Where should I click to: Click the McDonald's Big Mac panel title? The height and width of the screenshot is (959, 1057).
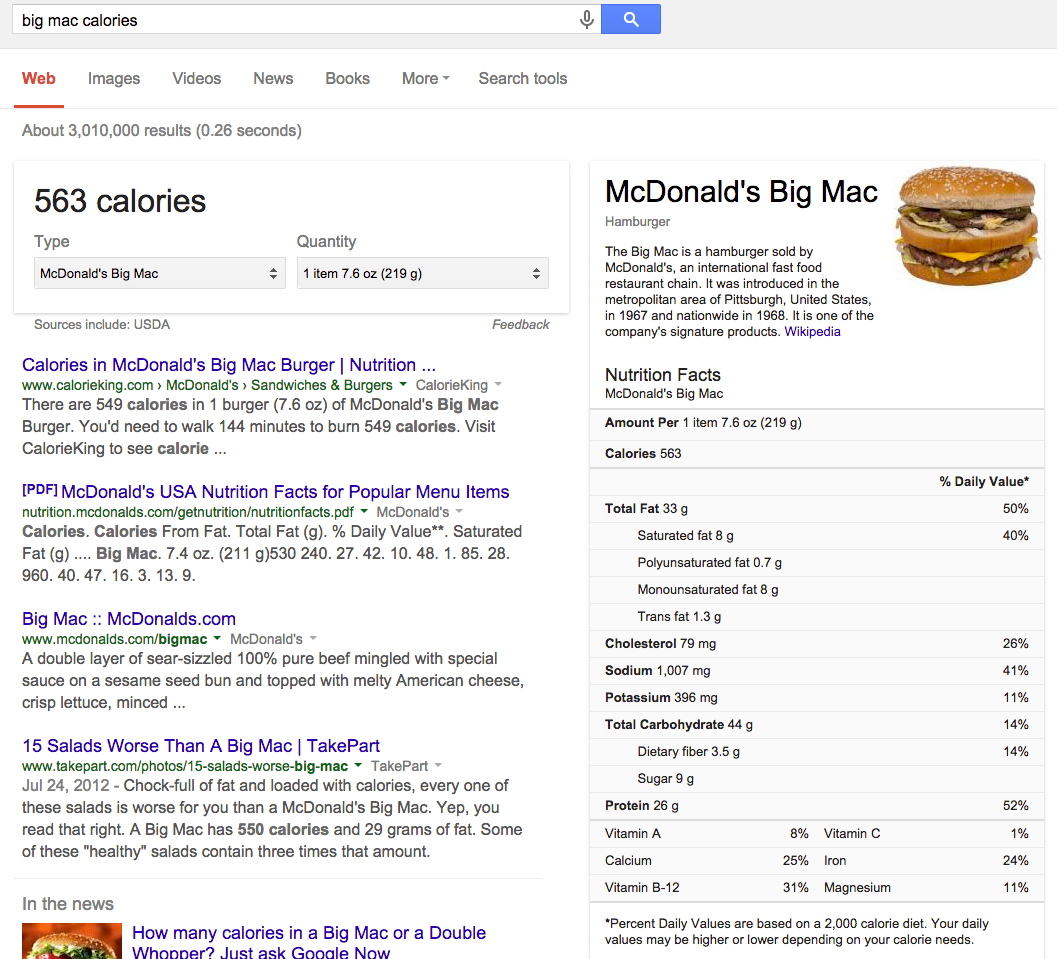[x=741, y=192]
